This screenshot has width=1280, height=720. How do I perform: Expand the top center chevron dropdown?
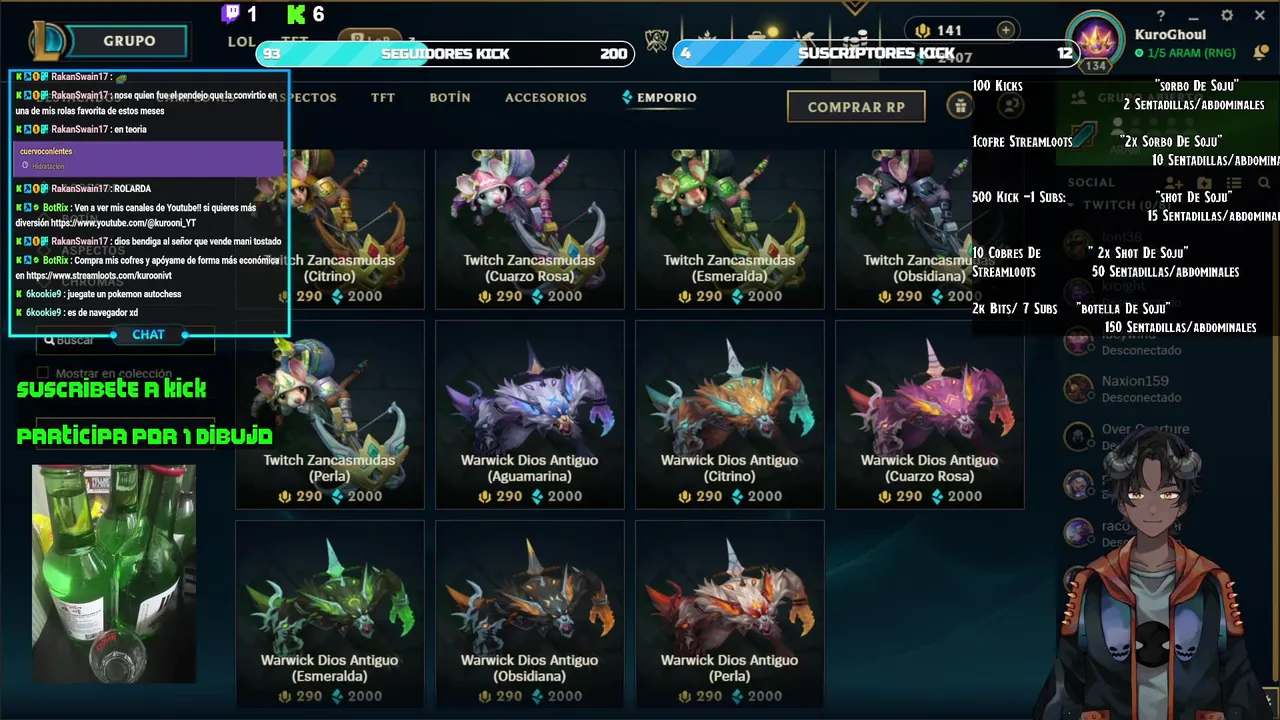(853, 8)
